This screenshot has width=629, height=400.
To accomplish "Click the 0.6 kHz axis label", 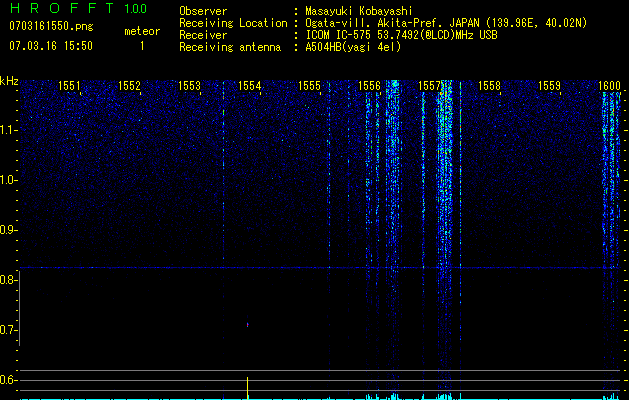I will pyautogui.click(x=8, y=380).
